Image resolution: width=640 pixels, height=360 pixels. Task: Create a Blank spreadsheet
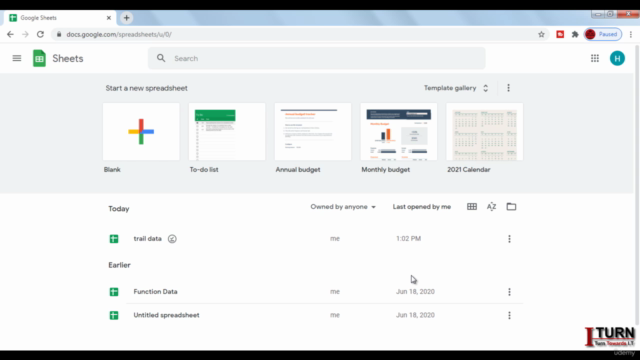click(x=141, y=131)
